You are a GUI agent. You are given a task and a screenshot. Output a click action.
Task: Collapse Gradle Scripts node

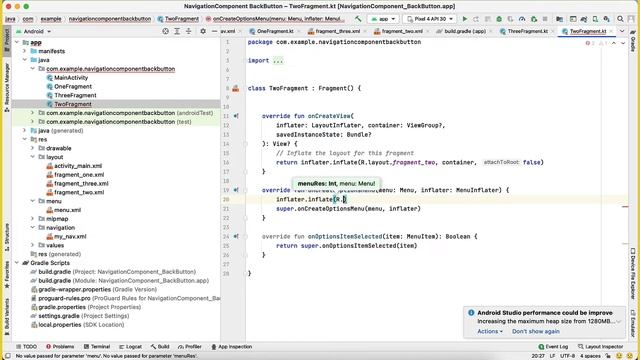(17, 263)
